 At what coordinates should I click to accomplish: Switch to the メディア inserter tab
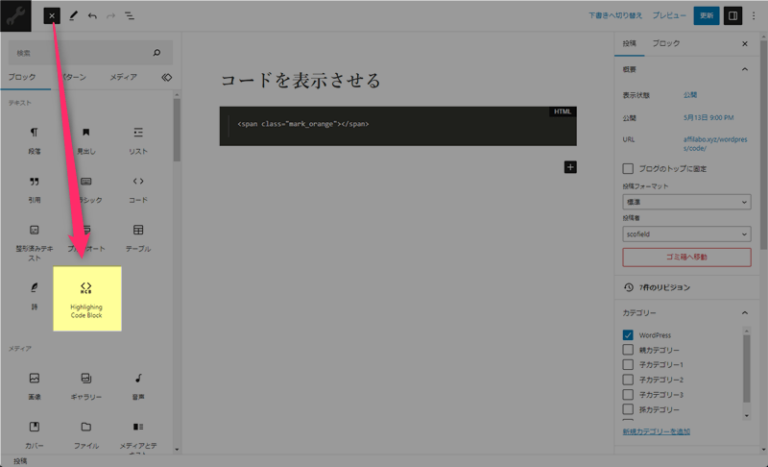(x=124, y=77)
